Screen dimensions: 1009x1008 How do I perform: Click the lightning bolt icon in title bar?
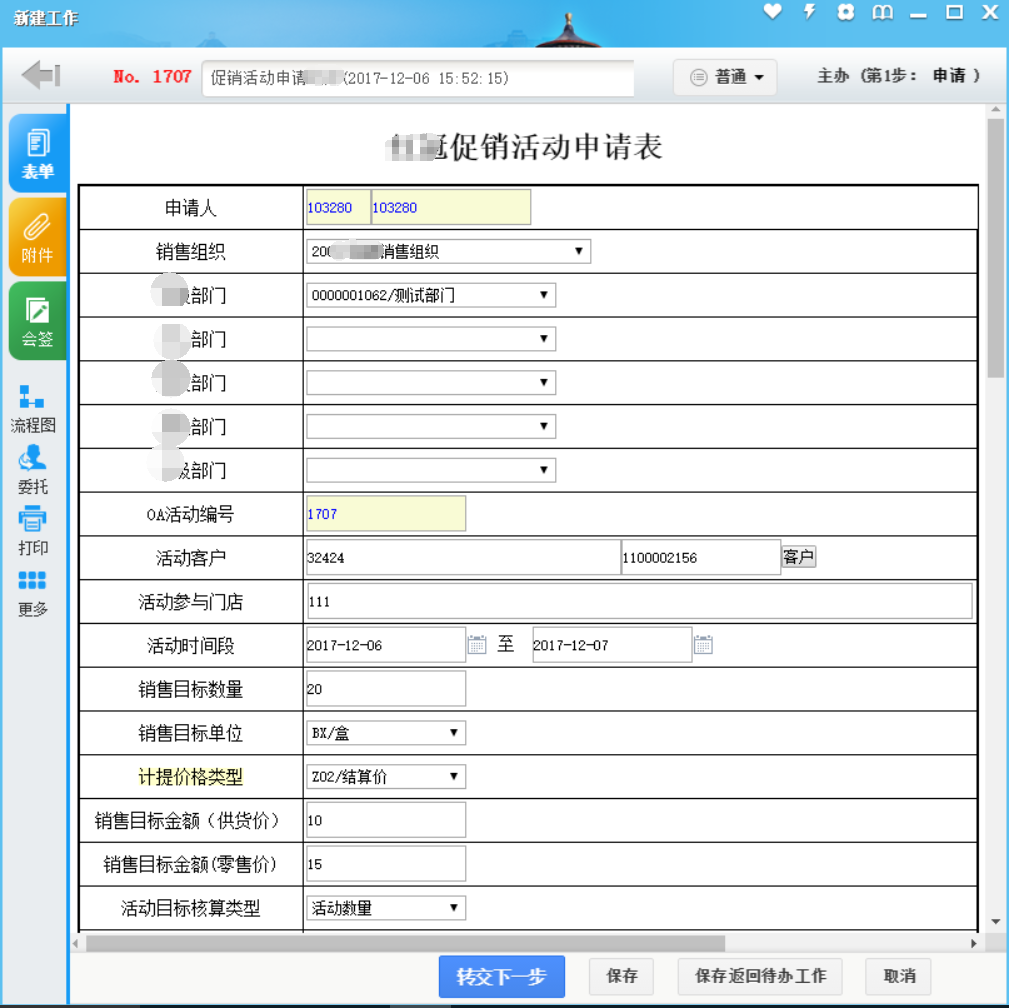point(809,12)
